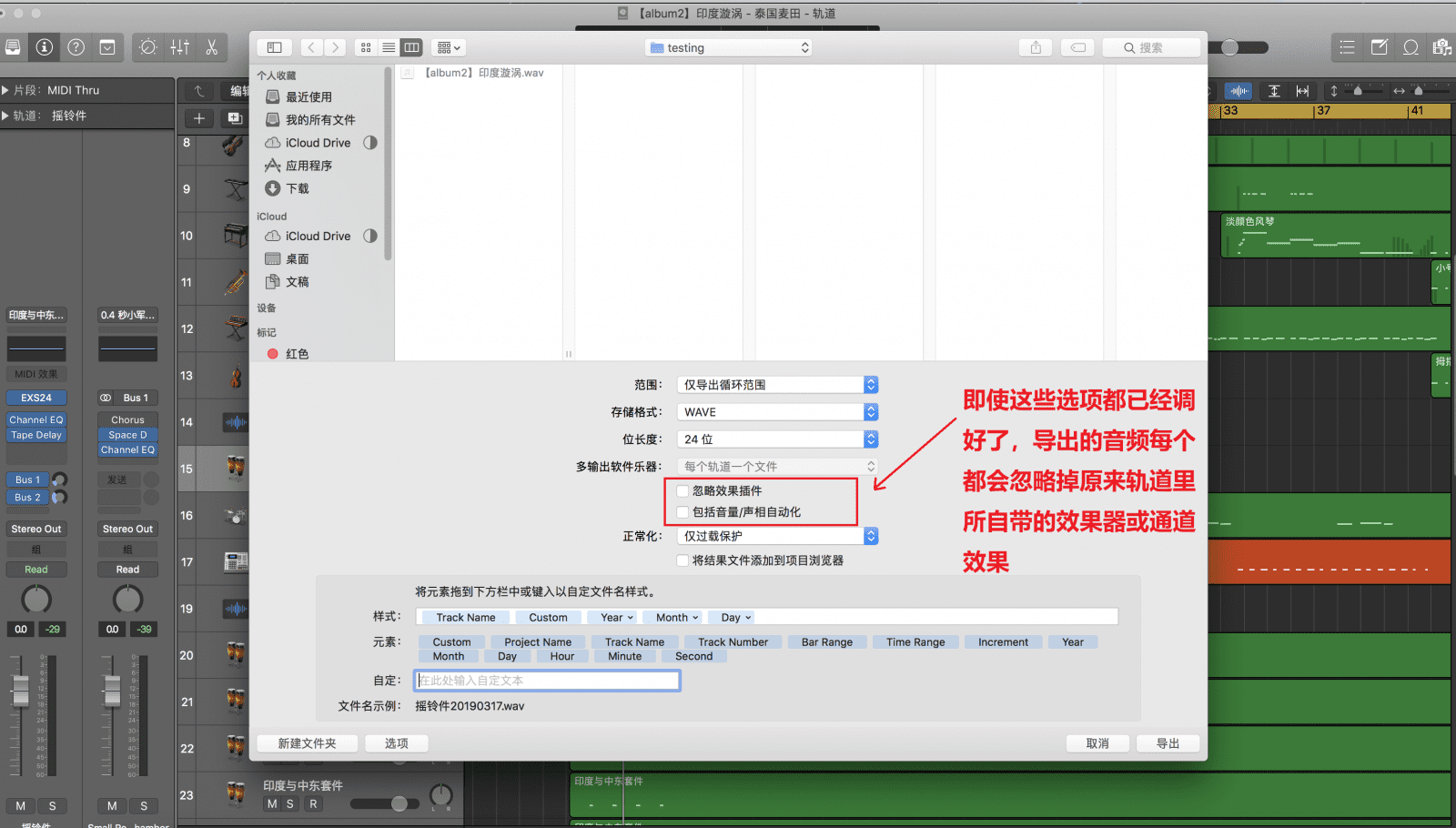
Task: Expand 片段: MIDI Thru disclosure triangle
Action: click(x=5, y=90)
